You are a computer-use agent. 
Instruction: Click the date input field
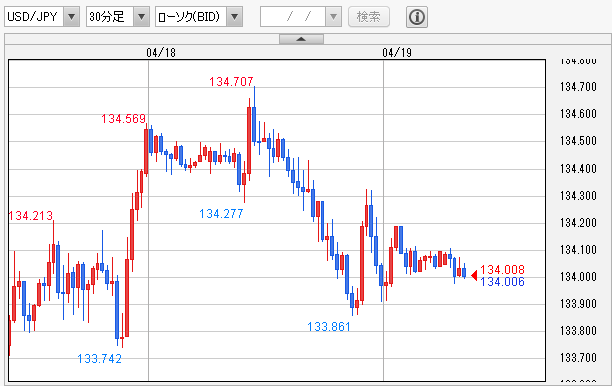(x=293, y=17)
